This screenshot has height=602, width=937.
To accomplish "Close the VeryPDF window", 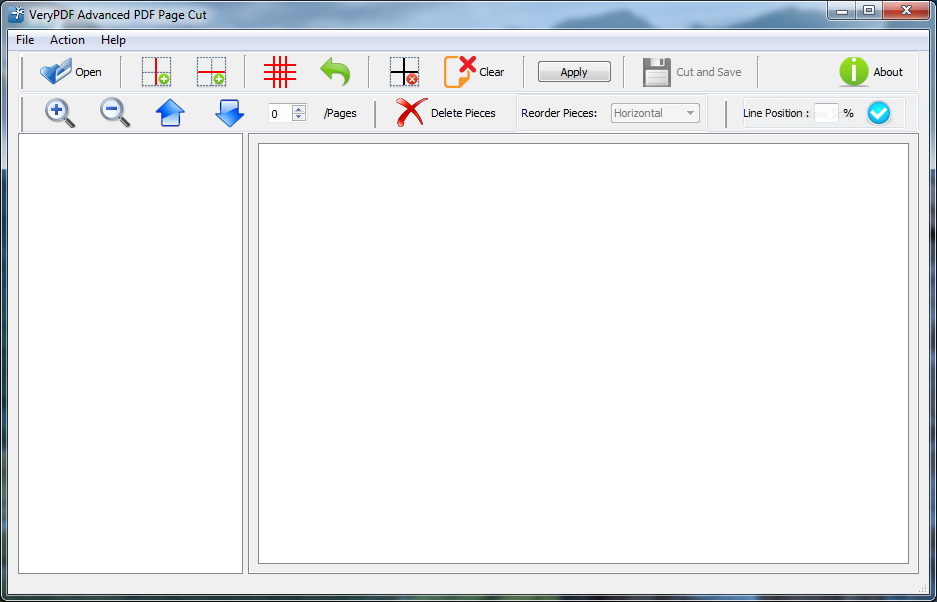I will coord(905,10).
